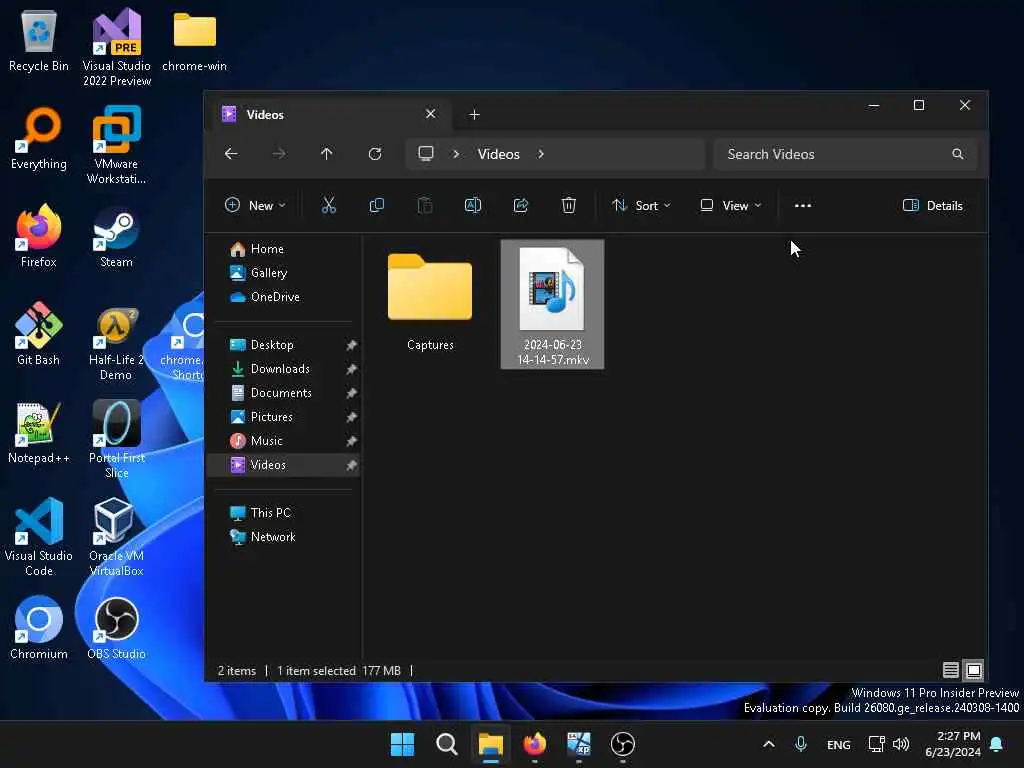
Task: Click OBS Studio in the taskbar
Action: [x=622, y=744]
